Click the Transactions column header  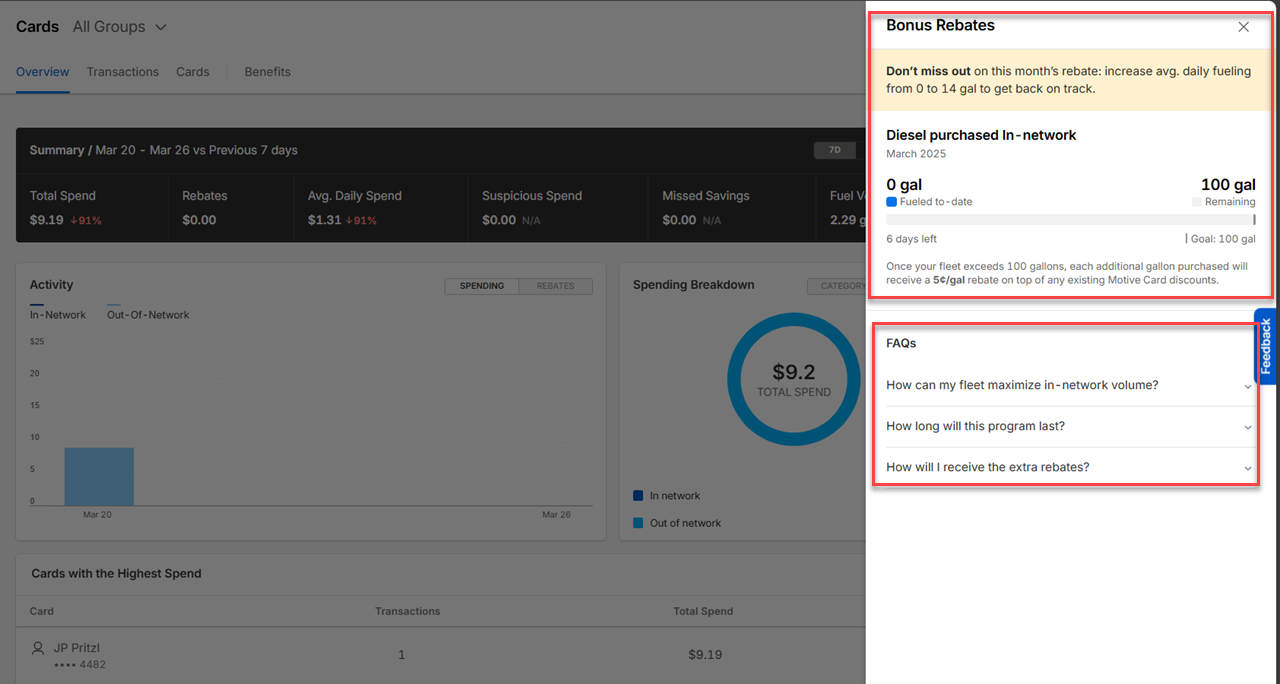[x=407, y=611]
